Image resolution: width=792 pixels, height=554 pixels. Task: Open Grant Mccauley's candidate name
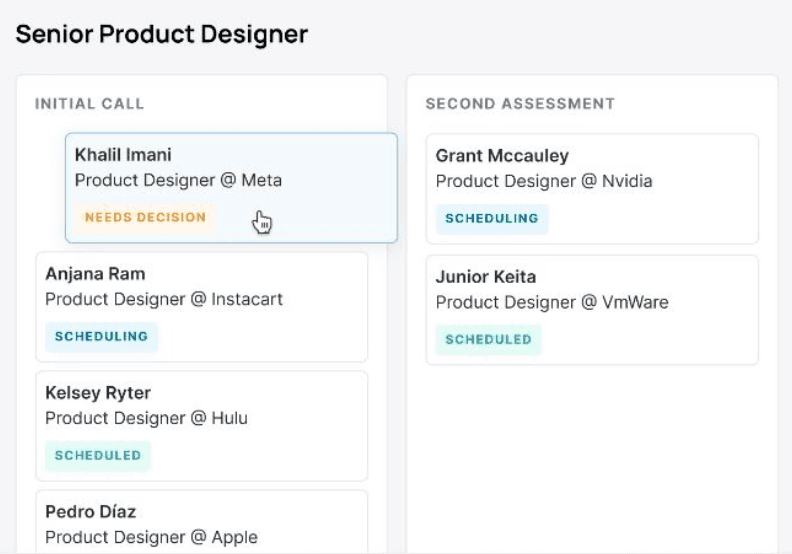point(502,156)
